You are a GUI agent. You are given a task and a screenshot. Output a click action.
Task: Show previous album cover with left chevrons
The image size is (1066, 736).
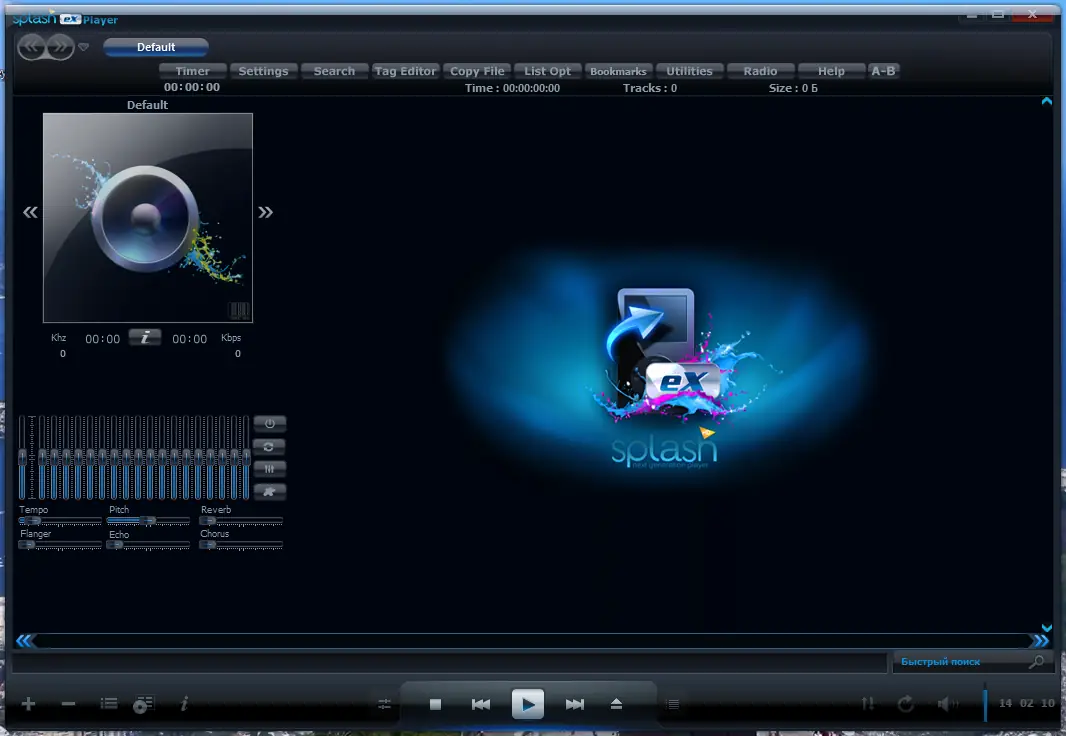click(x=30, y=213)
